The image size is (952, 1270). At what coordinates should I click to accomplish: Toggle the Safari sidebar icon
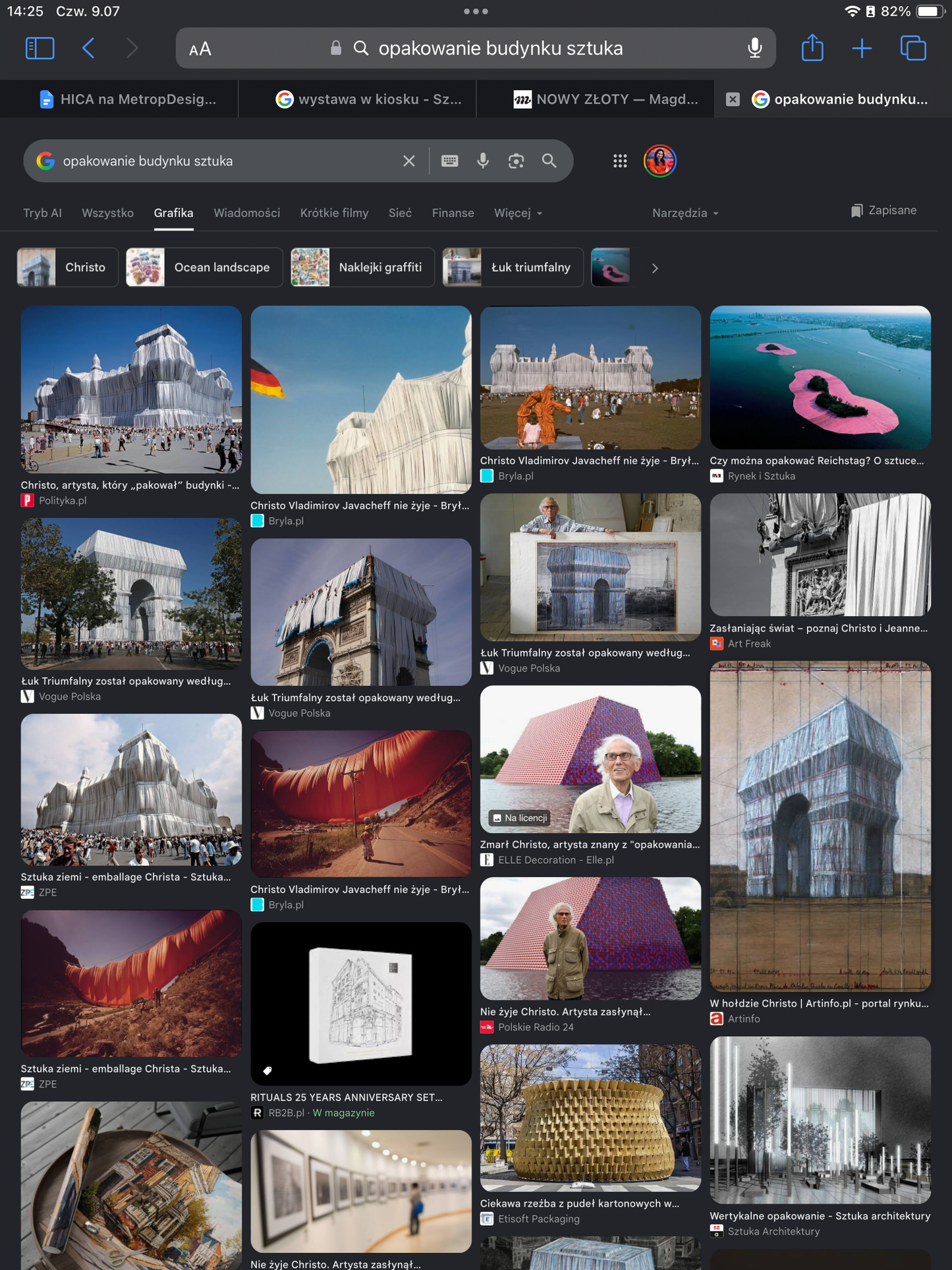[x=40, y=48]
